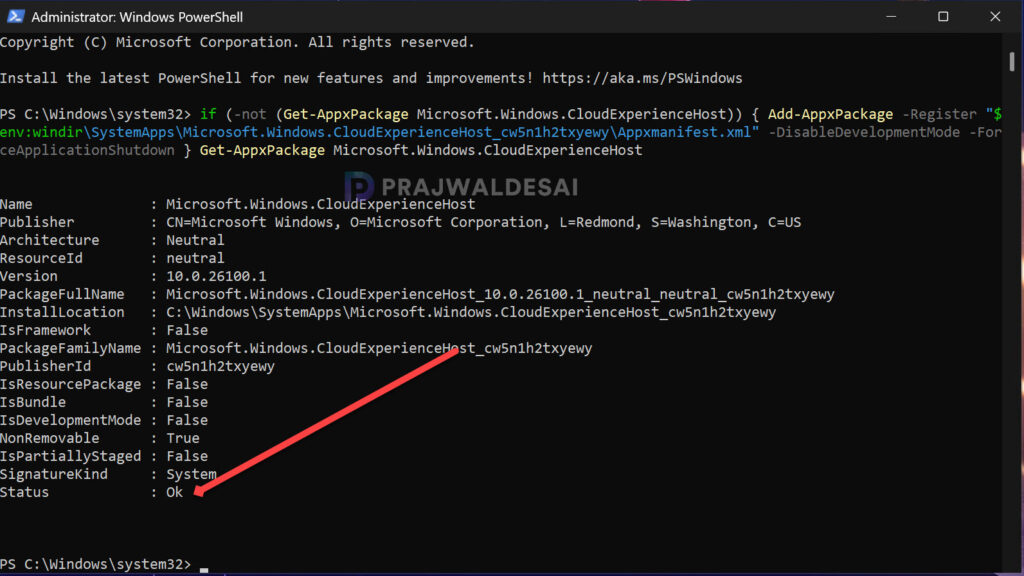Maximize the PowerShell window
Viewport: 1024px width, 576px height.
point(943,16)
